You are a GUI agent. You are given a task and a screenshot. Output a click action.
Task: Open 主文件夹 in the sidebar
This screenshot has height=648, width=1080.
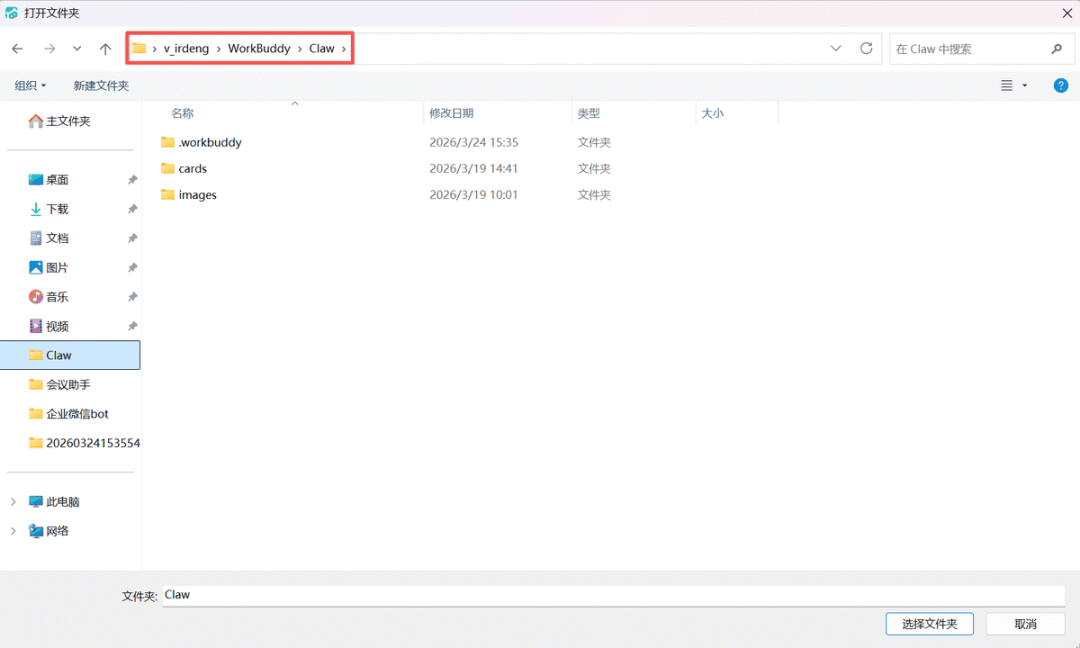point(68,121)
